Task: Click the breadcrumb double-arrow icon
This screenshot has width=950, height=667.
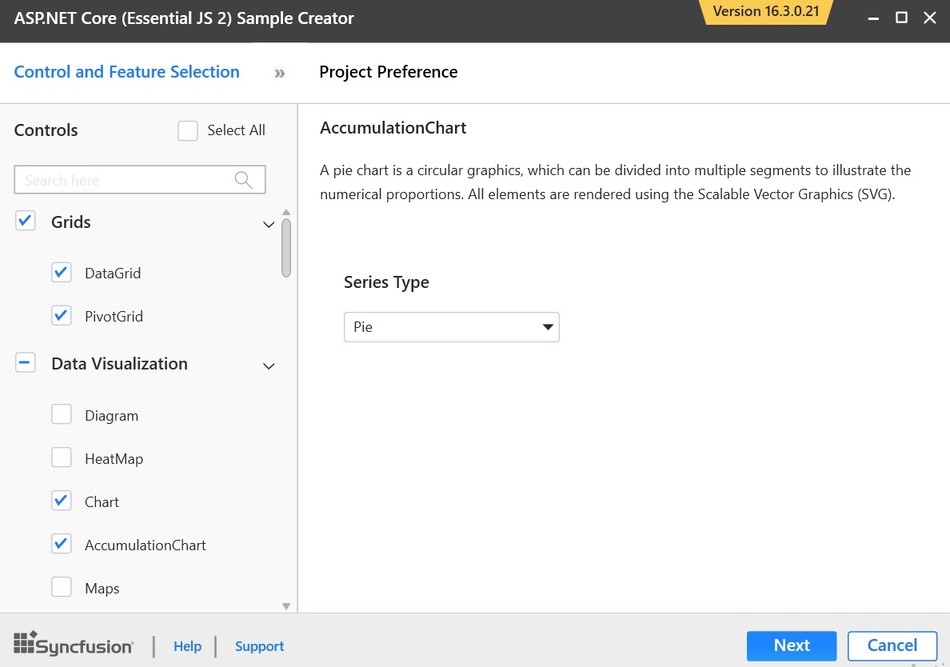Action: (279, 73)
